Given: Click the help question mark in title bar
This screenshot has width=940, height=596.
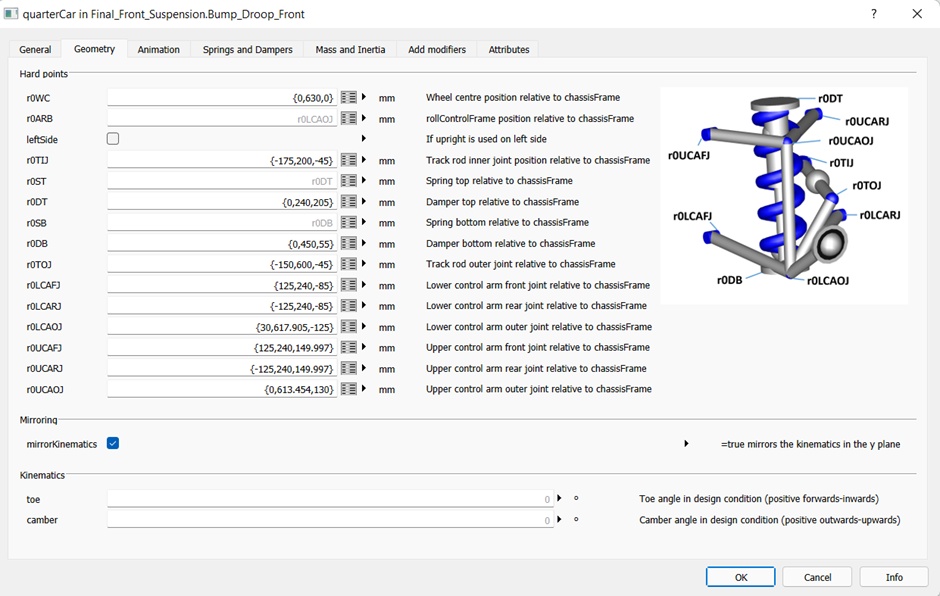Looking at the screenshot, I should coord(874,14).
